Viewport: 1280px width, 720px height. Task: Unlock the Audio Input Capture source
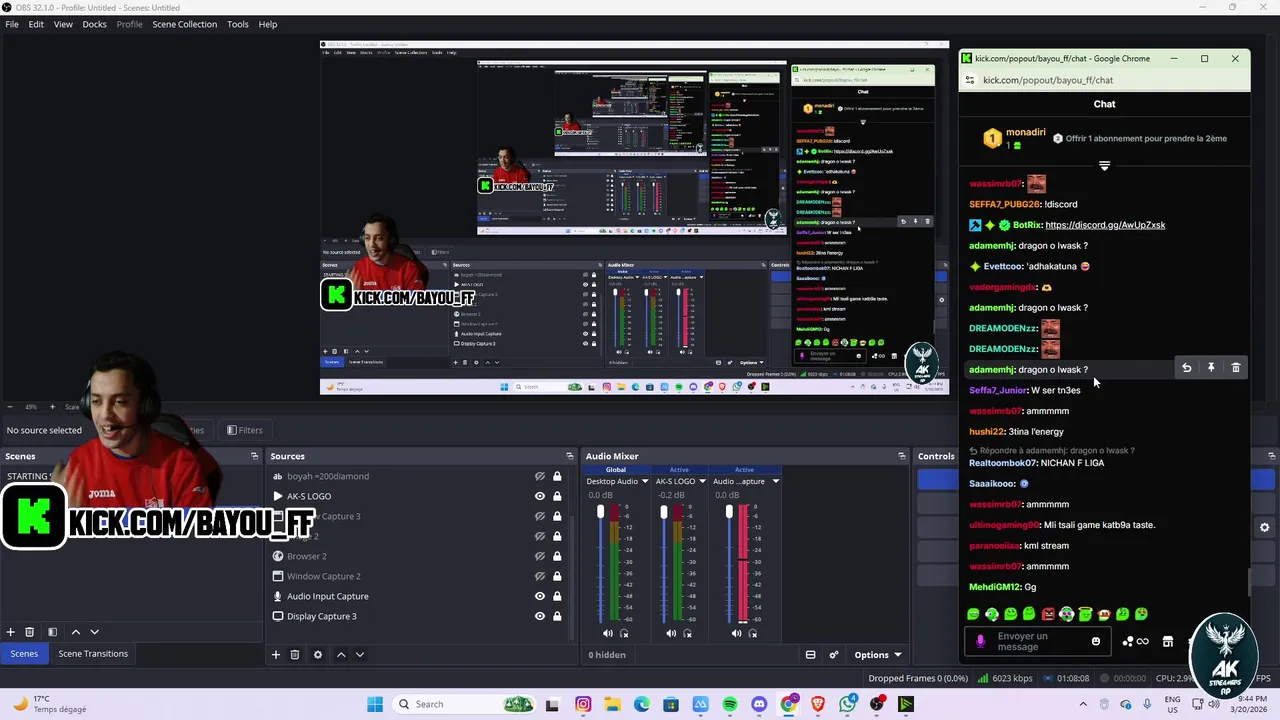coord(557,596)
